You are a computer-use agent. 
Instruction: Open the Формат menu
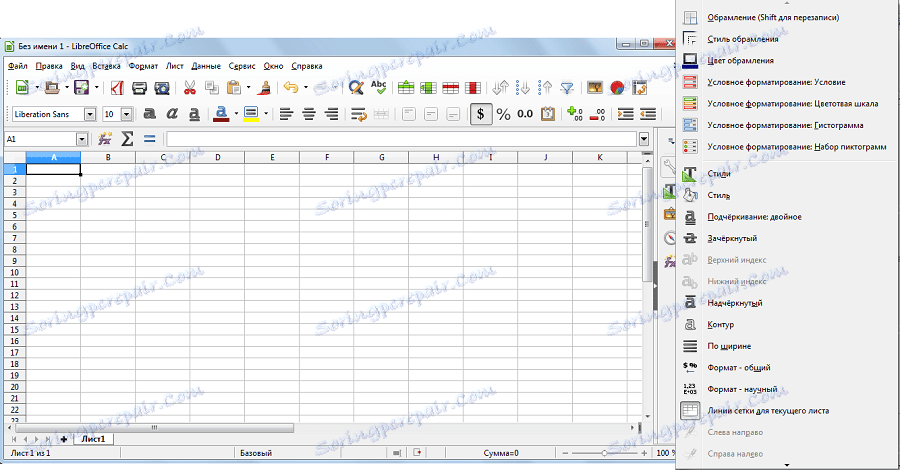coord(143,65)
